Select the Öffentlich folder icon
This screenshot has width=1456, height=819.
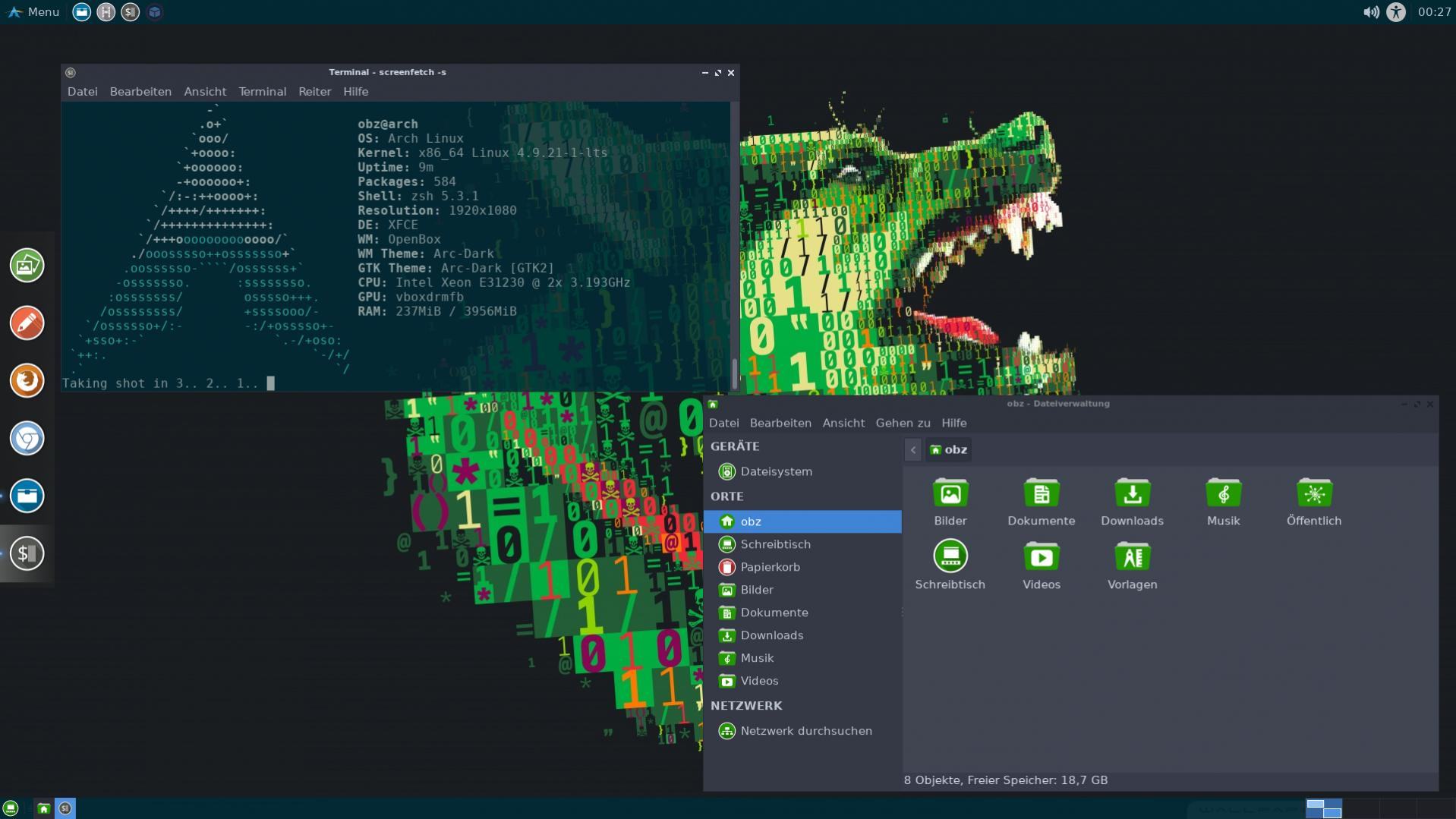pyautogui.click(x=1315, y=493)
